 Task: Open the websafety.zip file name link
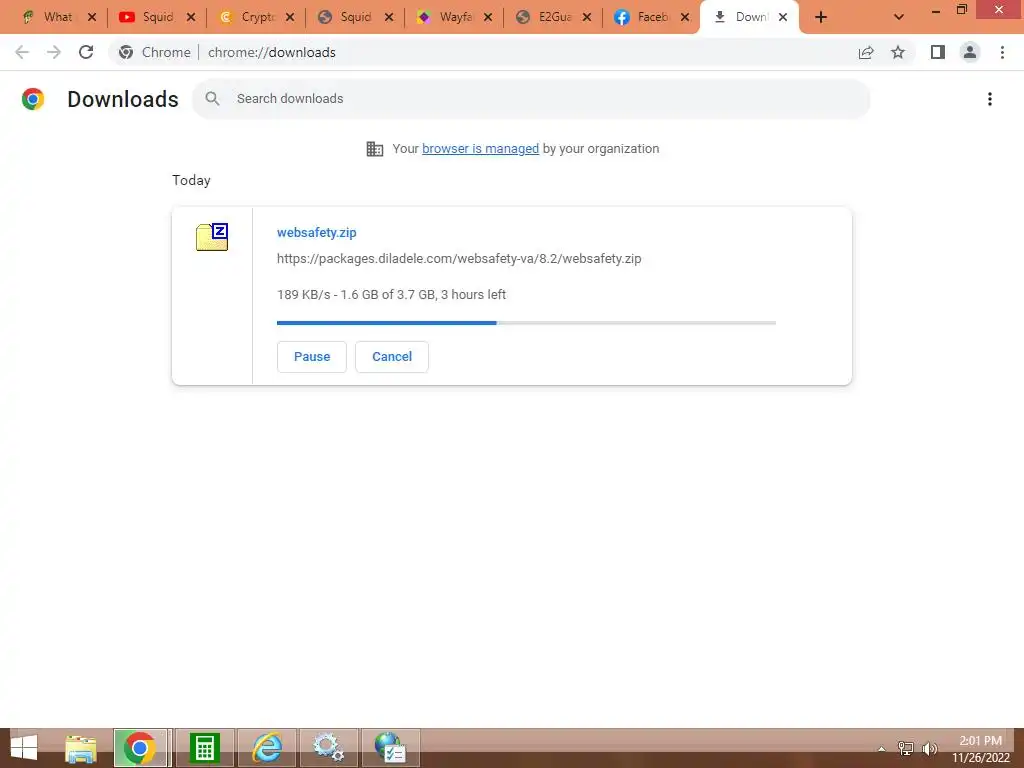point(317,232)
